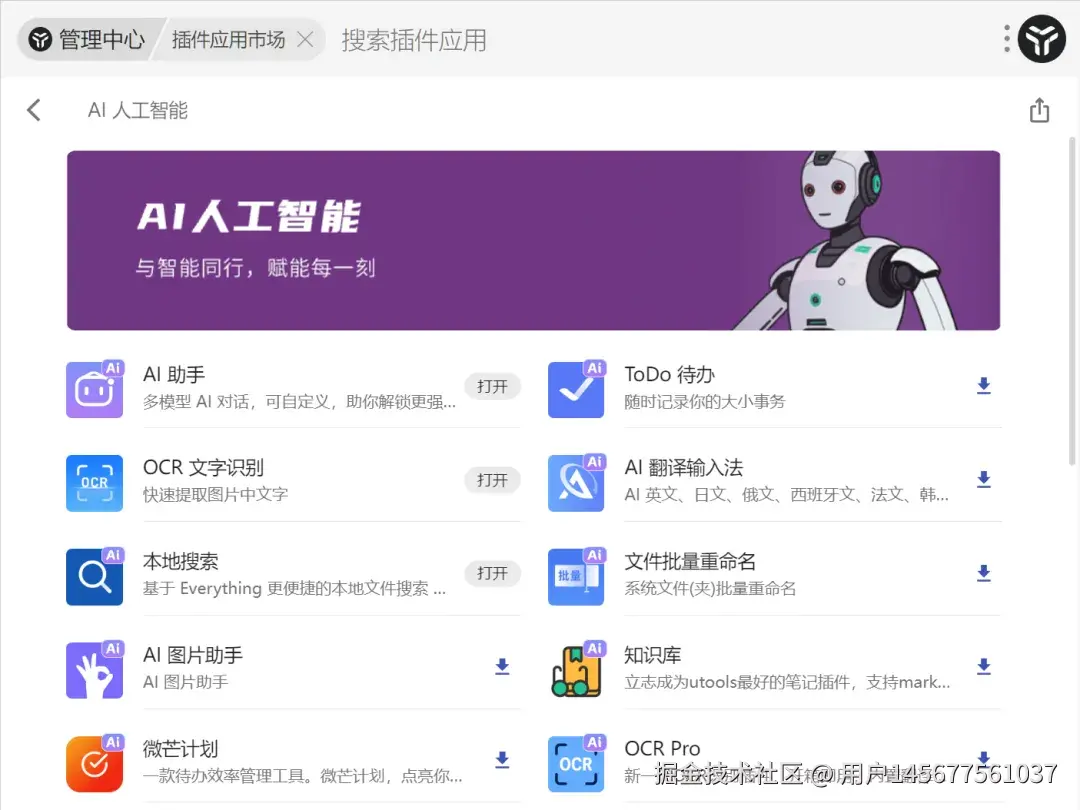1080x810 pixels.
Task: Select the 文件批量重命名 icon
Action: point(576,574)
